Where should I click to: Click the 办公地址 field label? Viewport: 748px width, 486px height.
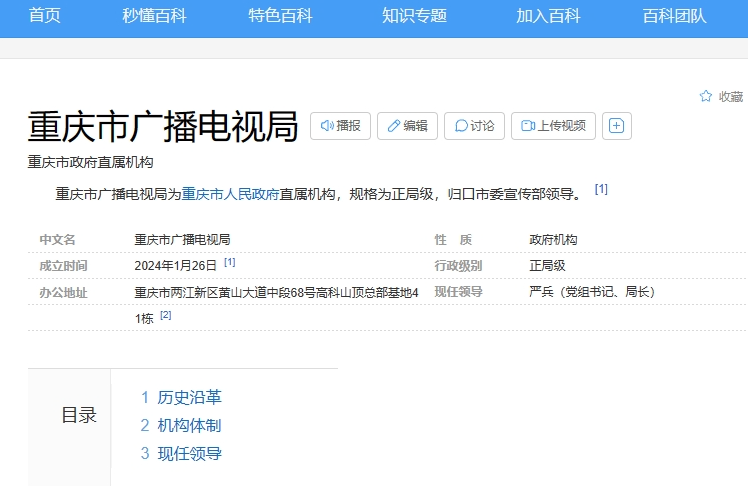pos(63,292)
